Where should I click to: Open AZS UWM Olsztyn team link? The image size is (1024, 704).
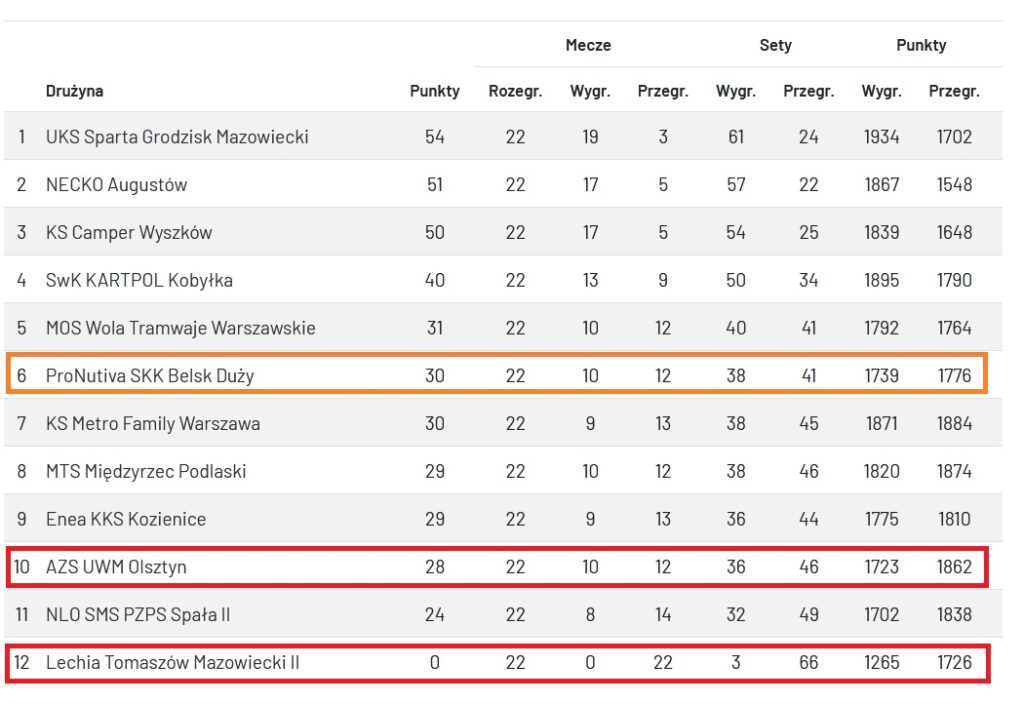click(x=116, y=568)
